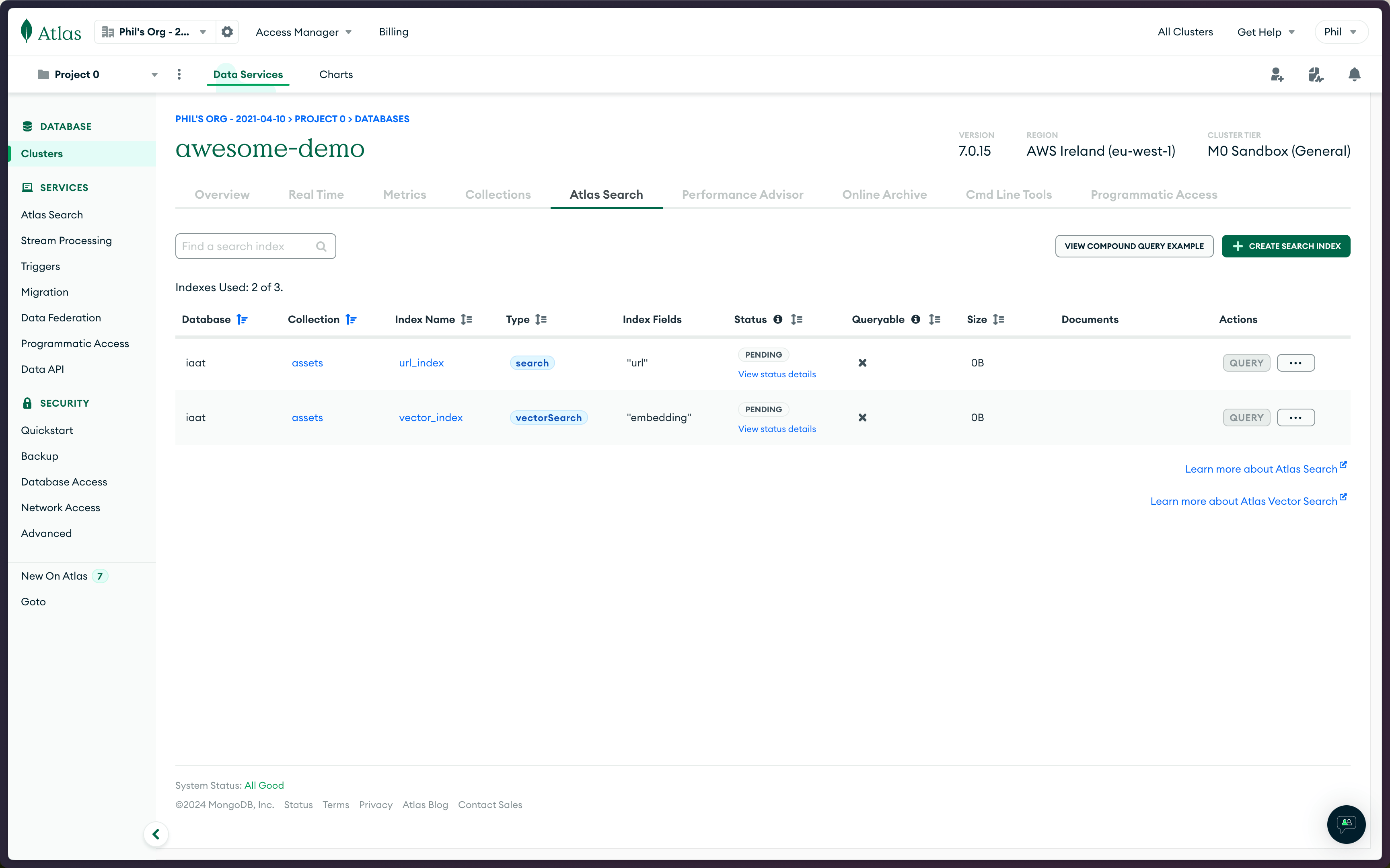Open the in-app chat bubble
The image size is (1390, 868).
1347,825
